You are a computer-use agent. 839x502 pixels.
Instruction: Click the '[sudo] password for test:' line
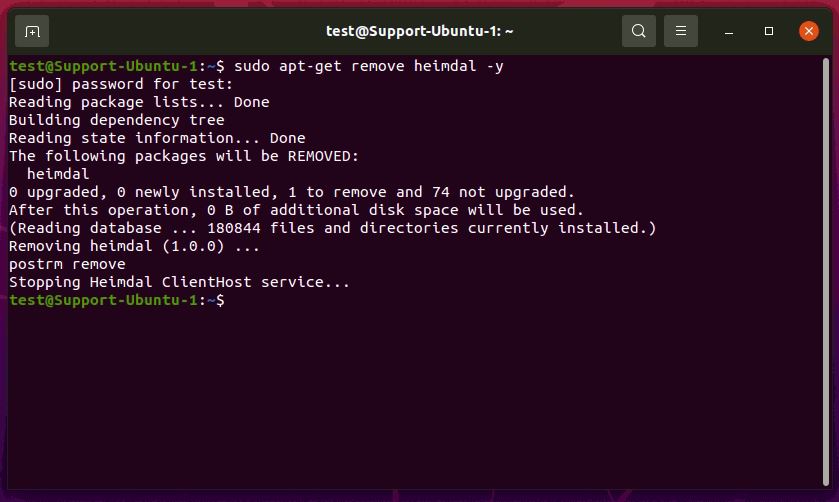pyautogui.click(x=121, y=85)
